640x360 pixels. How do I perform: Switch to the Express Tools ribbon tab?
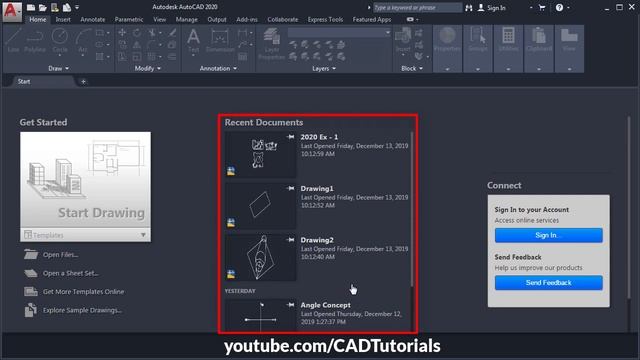325,19
